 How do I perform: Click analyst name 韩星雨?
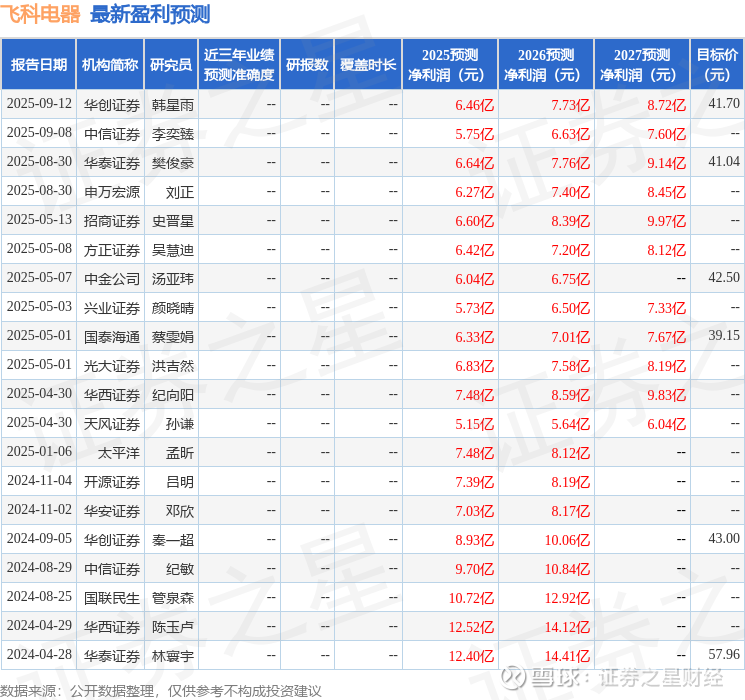click(x=172, y=105)
